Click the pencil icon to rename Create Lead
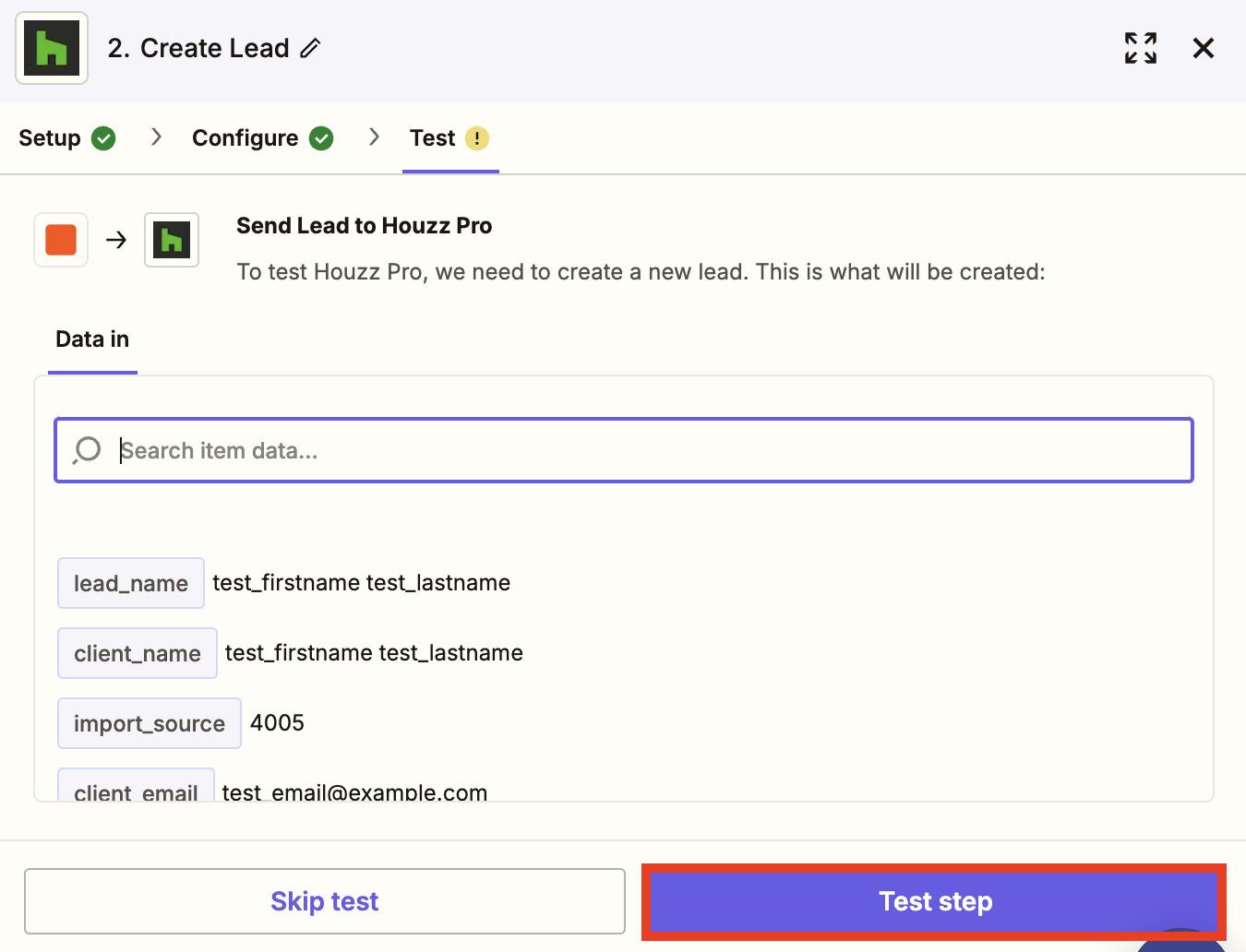This screenshot has height=952, width=1246. click(x=309, y=47)
